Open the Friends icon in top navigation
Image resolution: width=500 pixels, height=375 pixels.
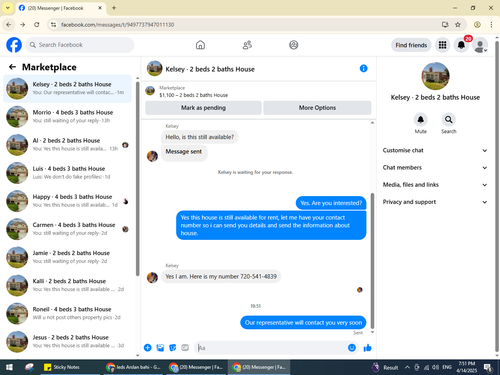coord(247,45)
